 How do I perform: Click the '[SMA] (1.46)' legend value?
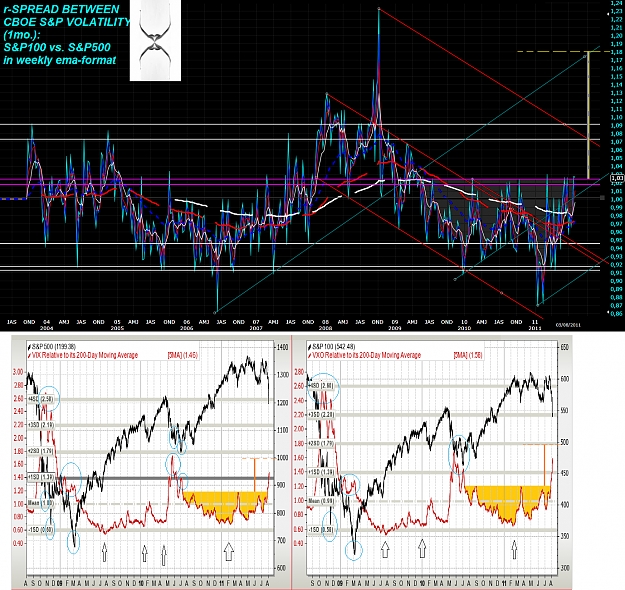tap(182, 355)
